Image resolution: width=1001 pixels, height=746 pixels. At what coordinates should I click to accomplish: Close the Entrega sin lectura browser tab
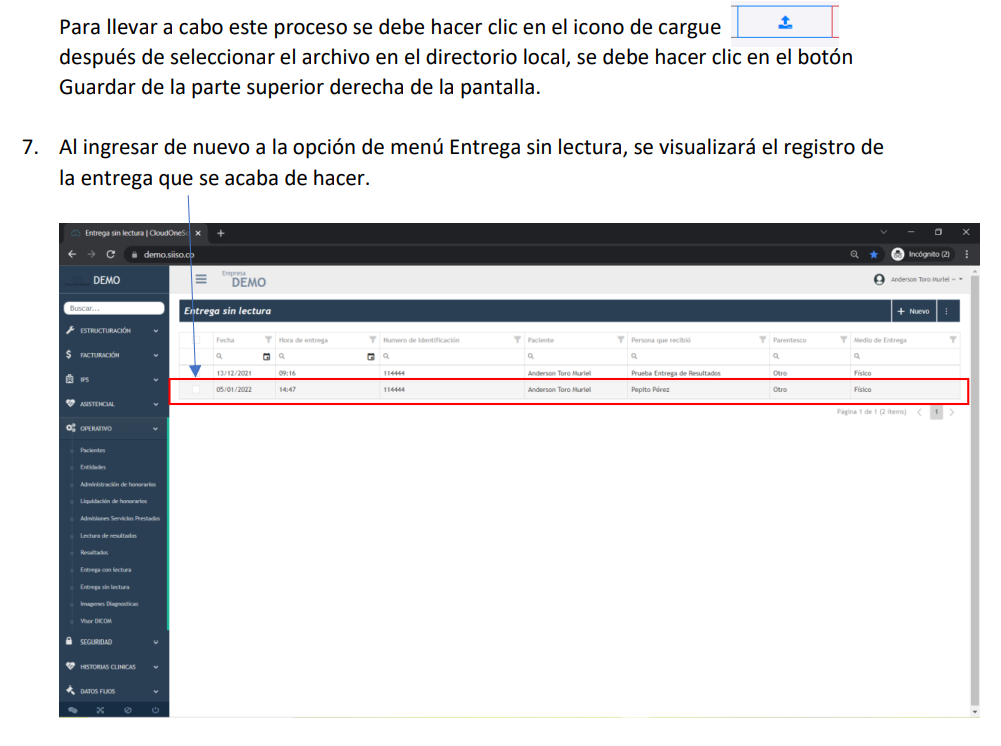[x=198, y=233]
